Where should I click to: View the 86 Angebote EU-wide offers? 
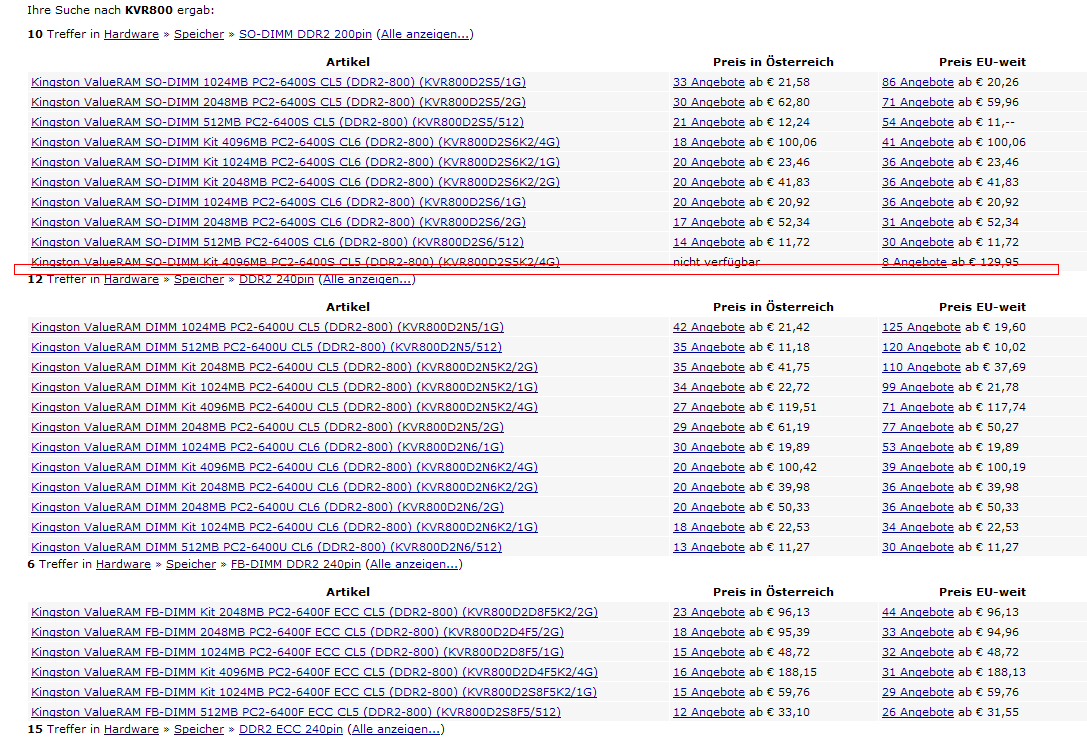pyautogui.click(x=918, y=82)
